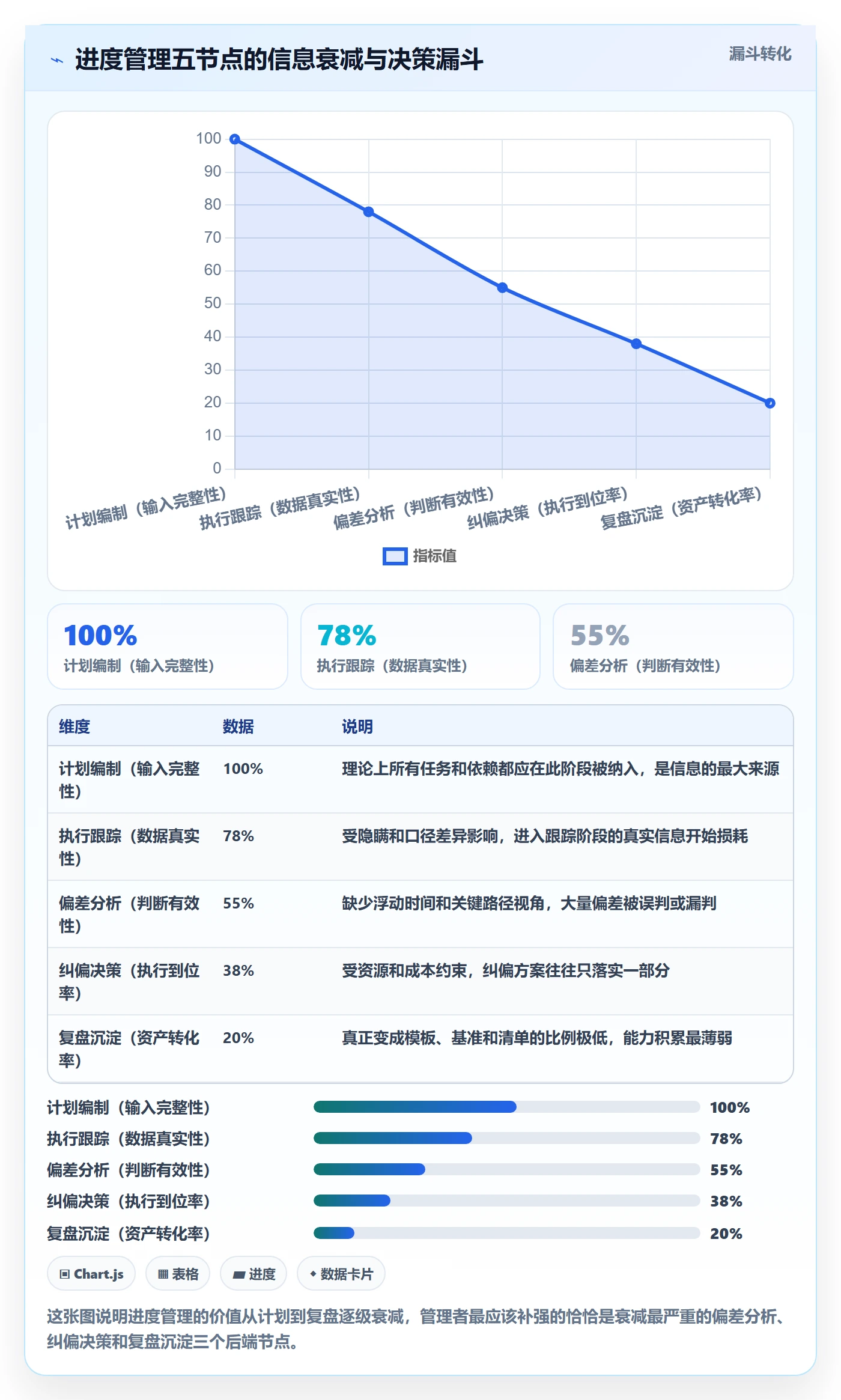Open the 55% 偏差分析 data card
The height and width of the screenshot is (1400, 841).
pyautogui.click(x=673, y=647)
